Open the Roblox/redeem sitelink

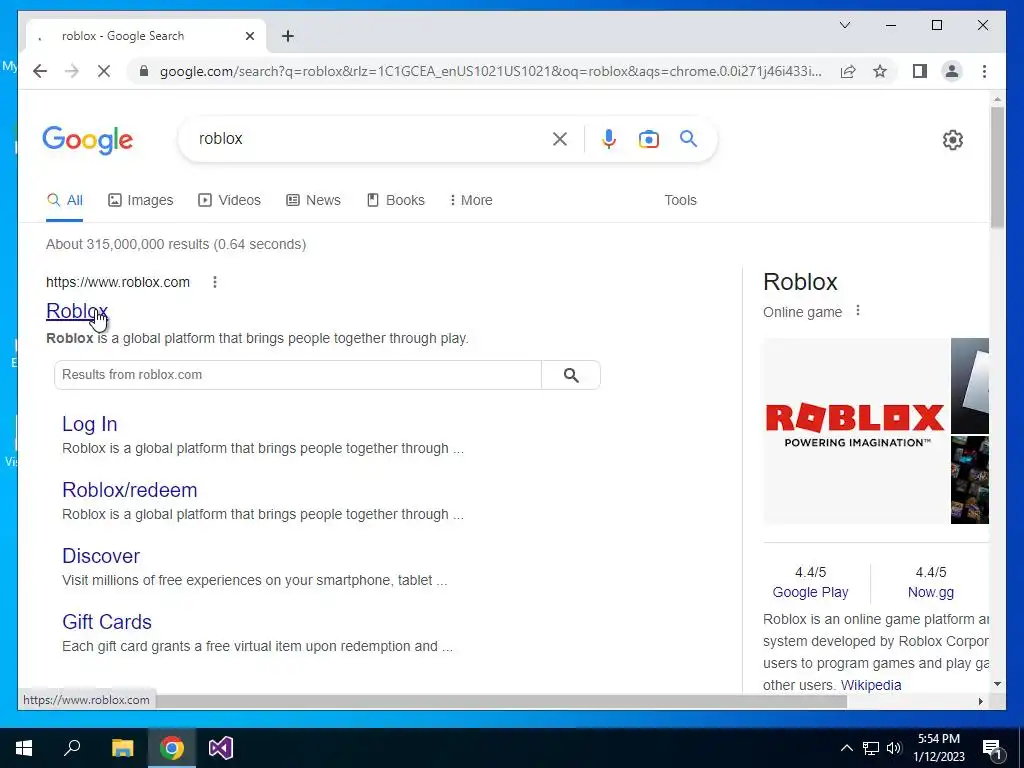click(129, 490)
